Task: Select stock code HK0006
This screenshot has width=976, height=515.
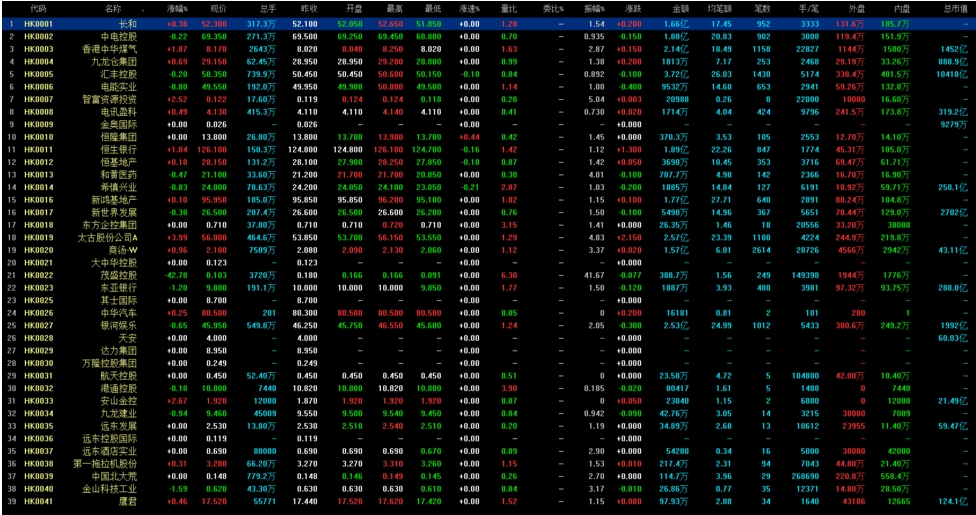Action: [39, 87]
